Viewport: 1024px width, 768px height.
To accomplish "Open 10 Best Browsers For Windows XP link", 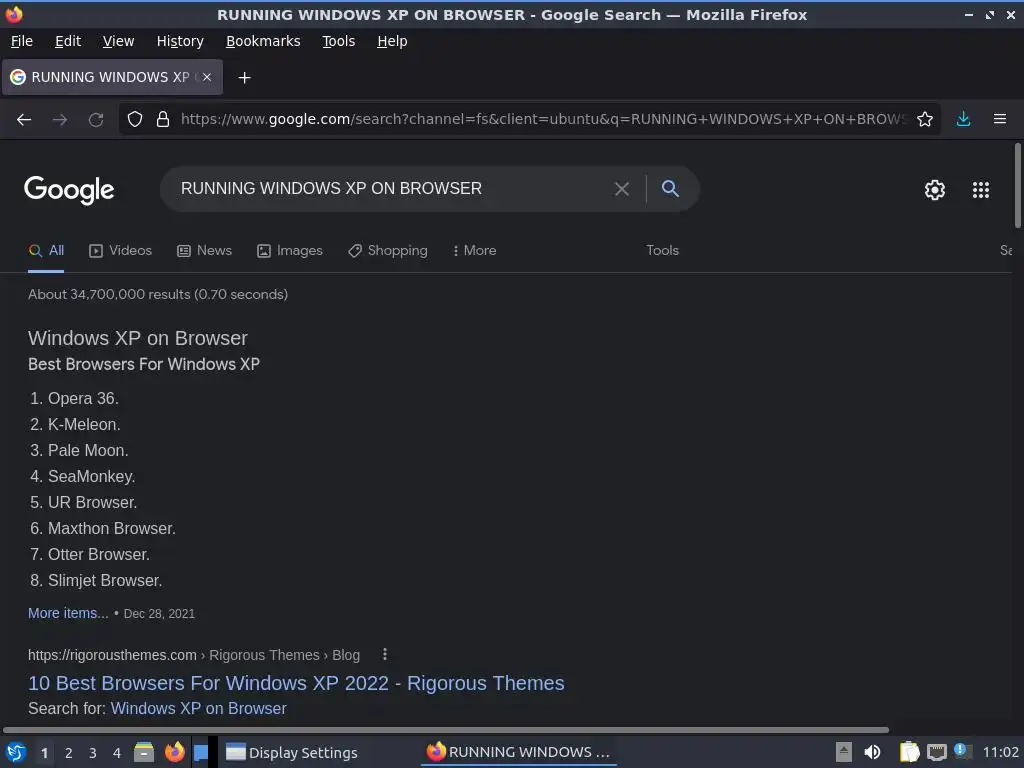I will [296, 683].
